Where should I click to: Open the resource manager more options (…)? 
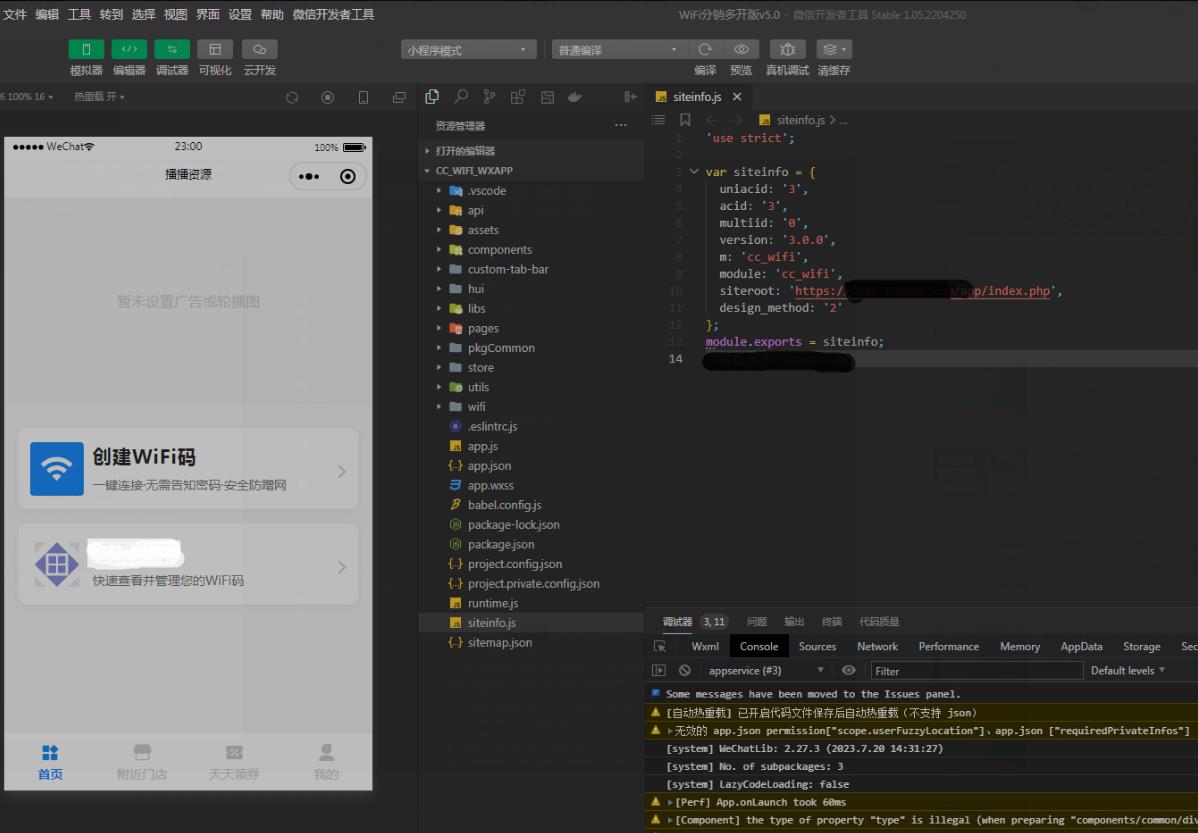(620, 125)
